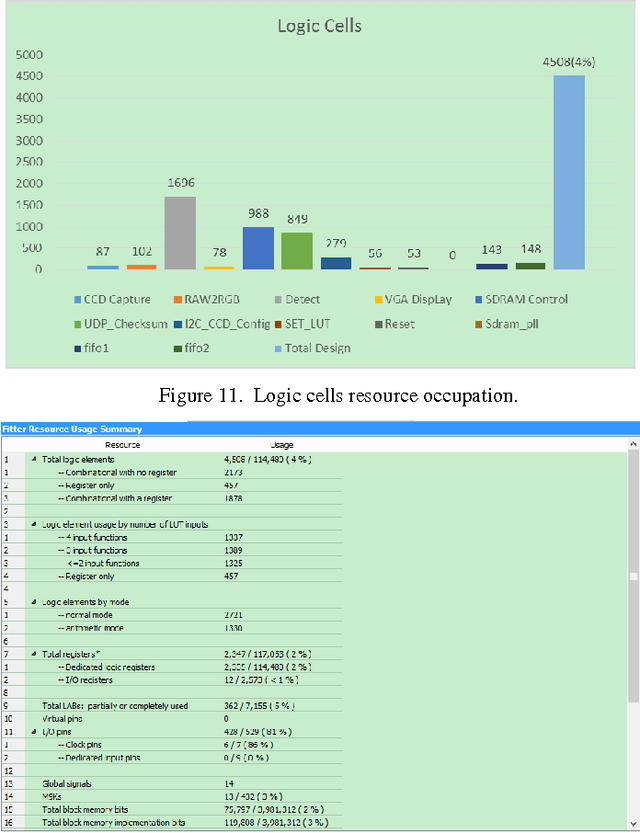Click the Detect bar labeled 1696

180,232
